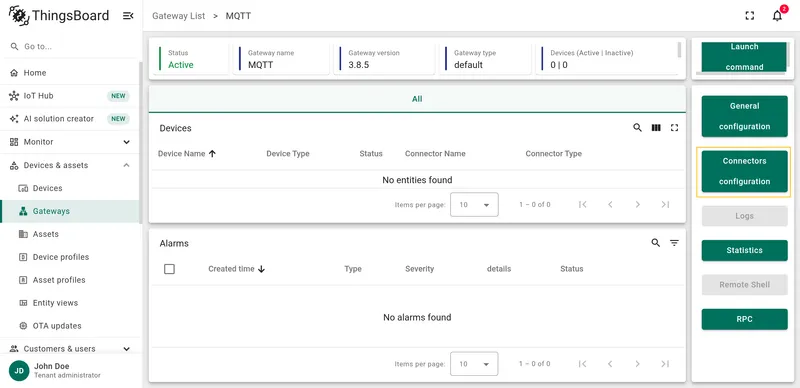Screen dimensions: 800x388
Task: Click John Doe user name
Action: [52, 366]
